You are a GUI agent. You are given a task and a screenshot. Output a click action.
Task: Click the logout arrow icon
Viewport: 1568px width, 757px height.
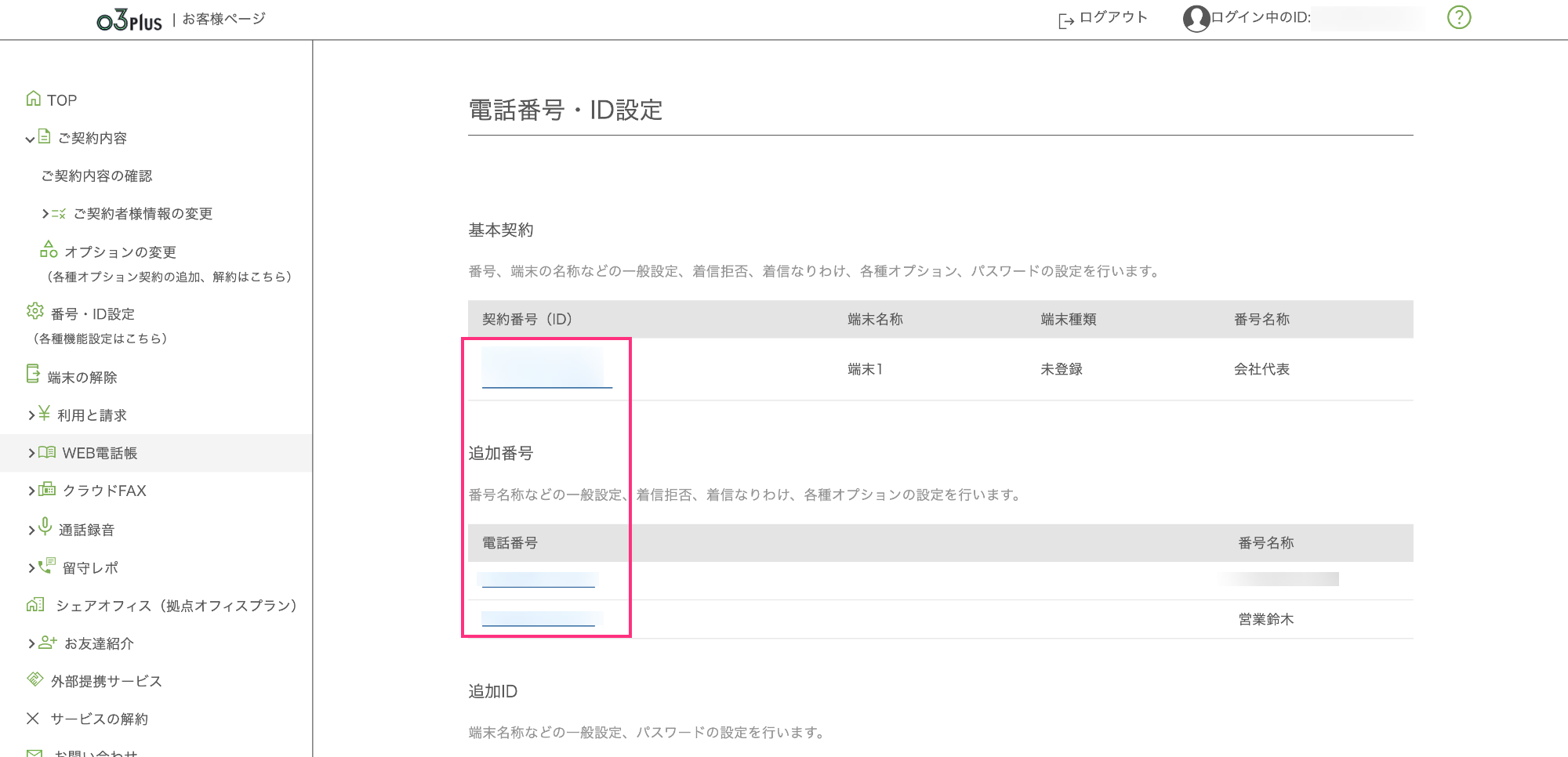[x=1065, y=17]
